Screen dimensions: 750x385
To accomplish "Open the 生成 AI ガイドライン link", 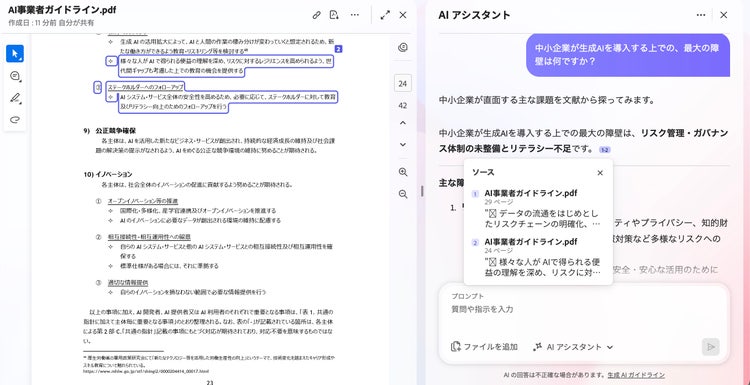I will pyautogui.click(x=636, y=375).
